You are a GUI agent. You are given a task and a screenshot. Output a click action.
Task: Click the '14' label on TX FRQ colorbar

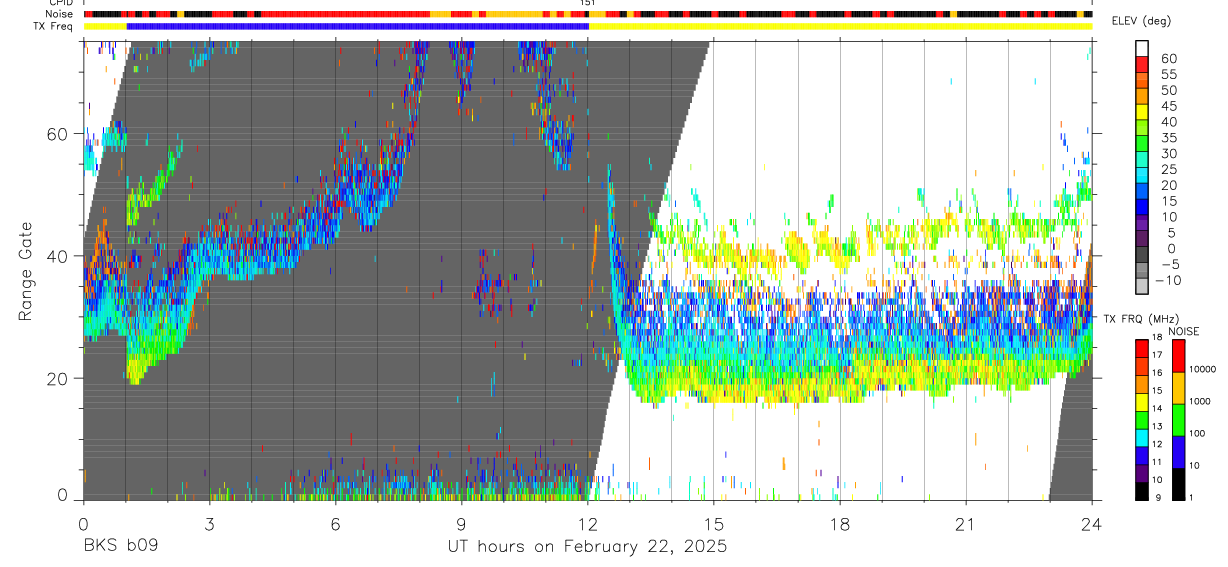[x=1157, y=408]
